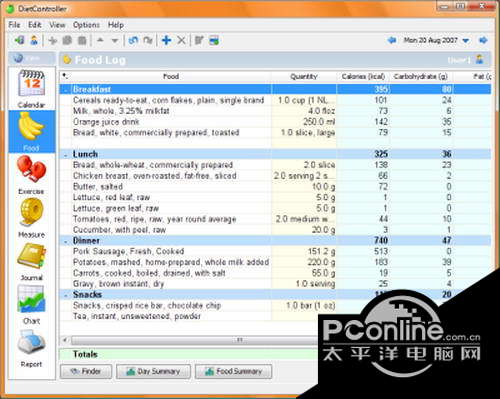Select the Tea, instant, unsweetened, powder row

pyautogui.click(x=190, y=316)
